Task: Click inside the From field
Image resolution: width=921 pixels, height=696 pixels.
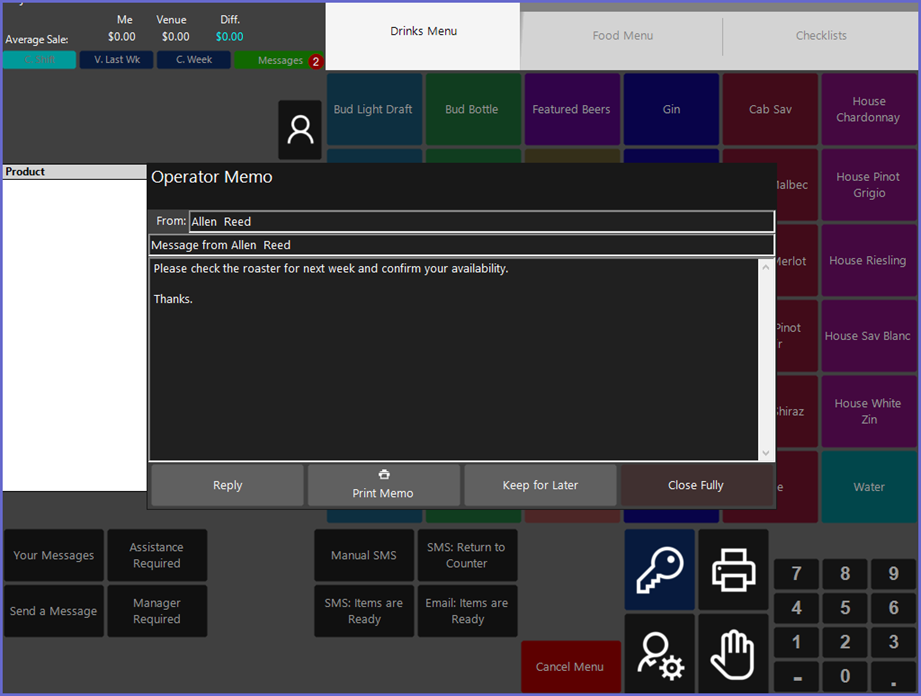Action: [480, 222]
